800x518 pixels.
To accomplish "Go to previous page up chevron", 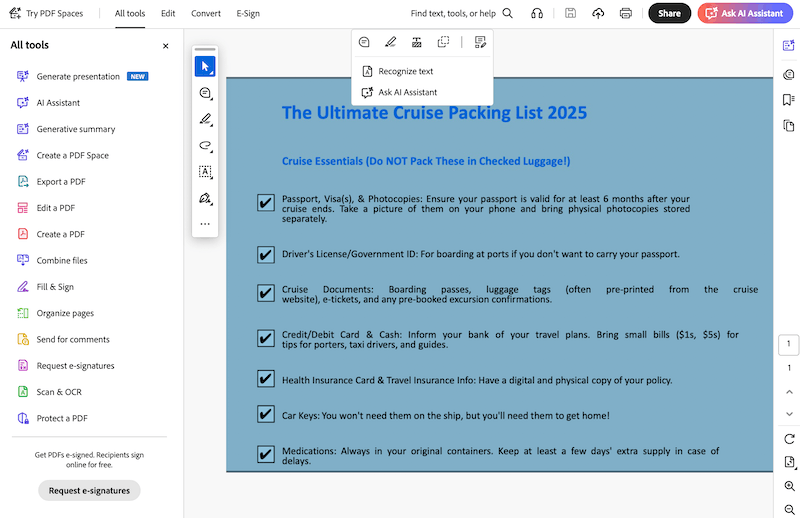I will coord(789,392).
